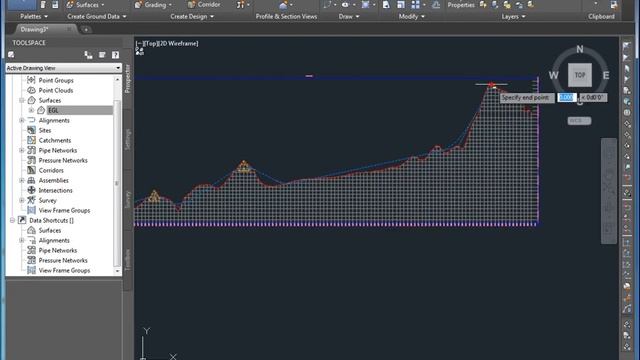
Task: Click the TOP face of ViewCube
Action: [580, 75]
